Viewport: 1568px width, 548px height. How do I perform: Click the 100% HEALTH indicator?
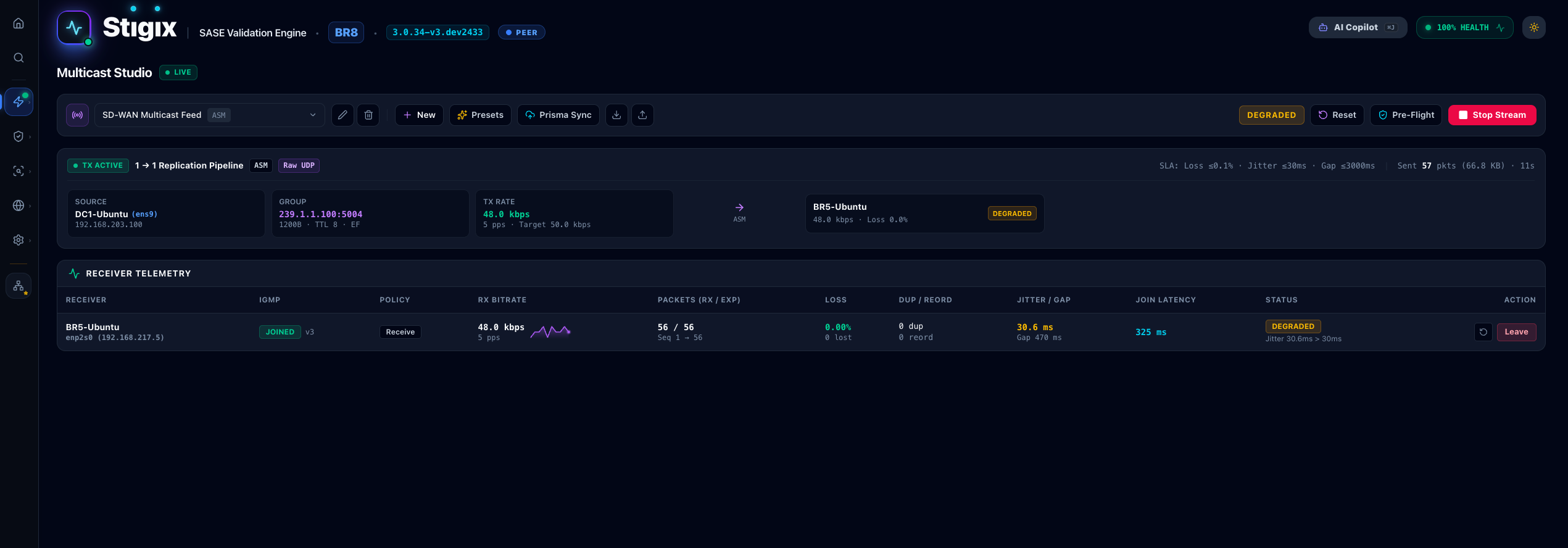1464,28
